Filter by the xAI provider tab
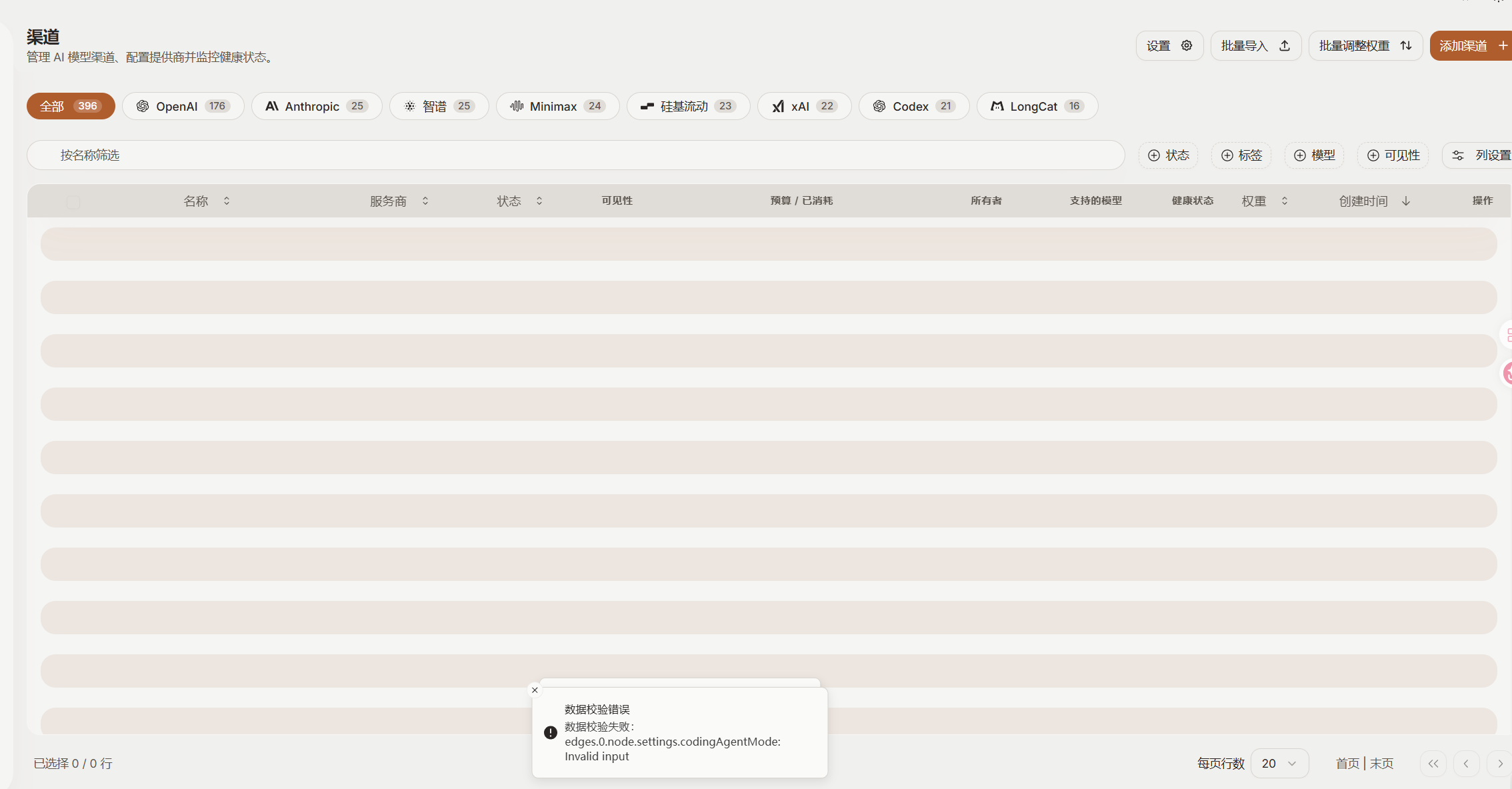Screen dimensions: 1512x789 click(805, 106)
